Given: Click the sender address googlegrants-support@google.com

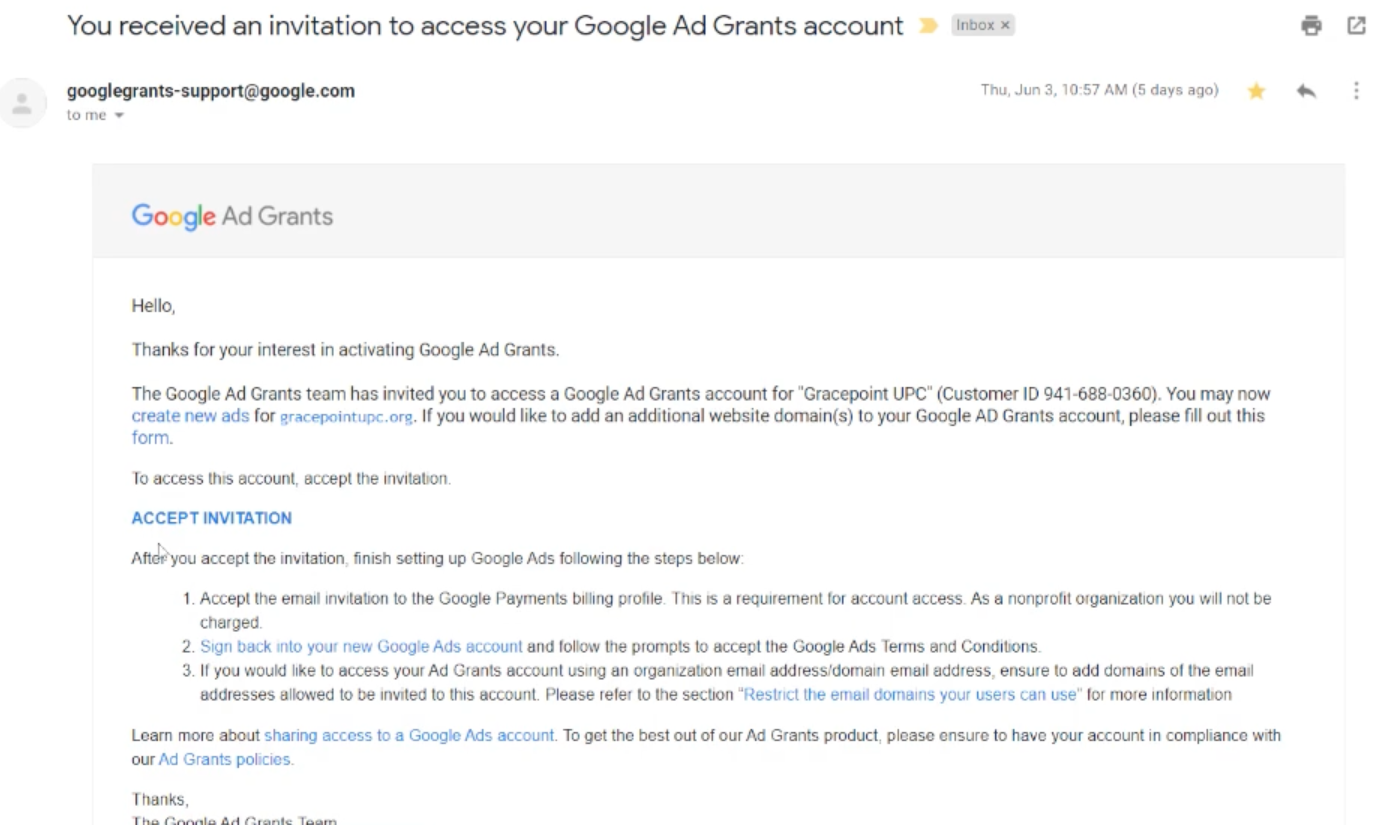Looking at the screenshot, I should tap(211, 91).
